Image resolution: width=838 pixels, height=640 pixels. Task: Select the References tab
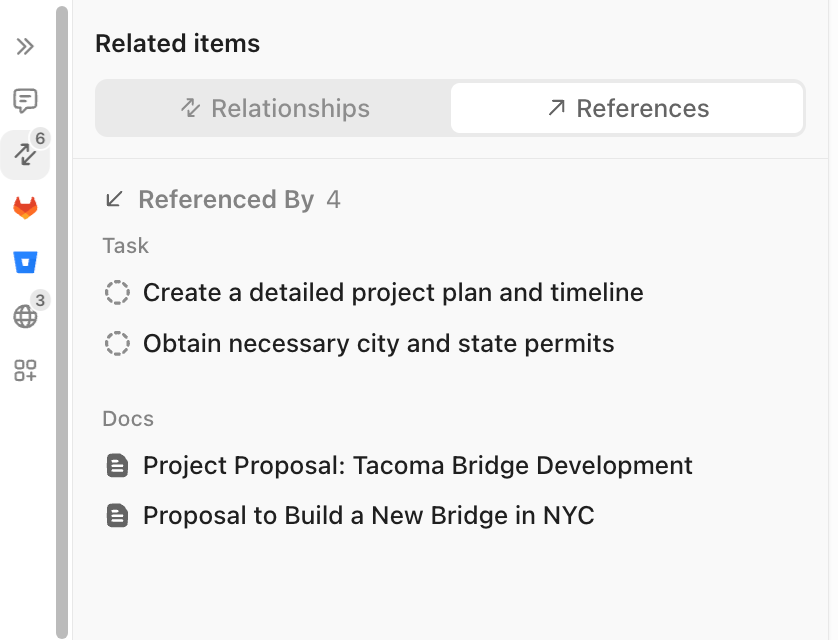[x=627, y=108]
